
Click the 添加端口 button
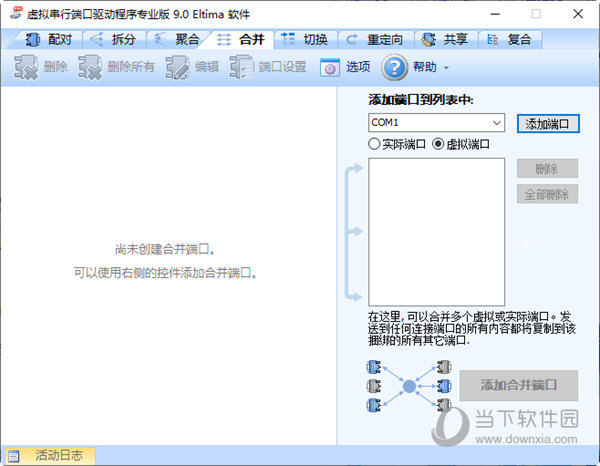pyautogui.click(x=548, y=124)
